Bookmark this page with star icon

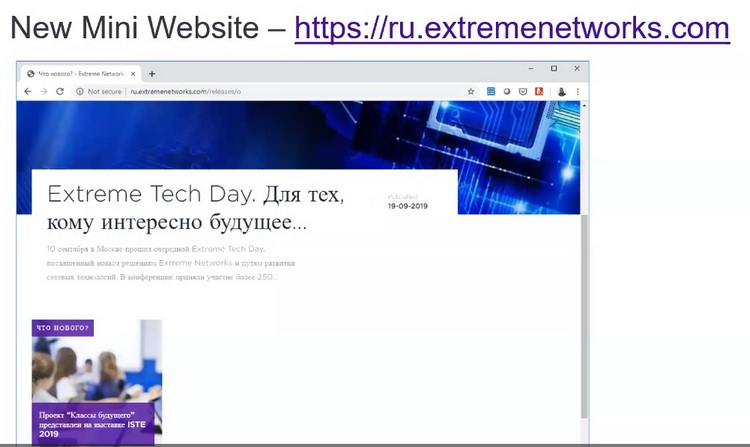[471, 91]
